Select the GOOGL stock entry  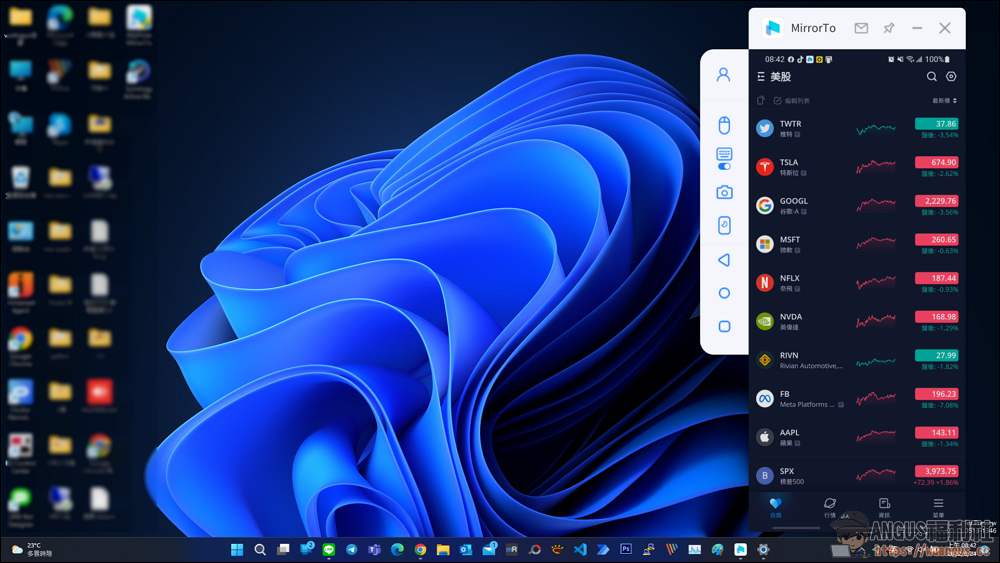[x=857, y=205]
